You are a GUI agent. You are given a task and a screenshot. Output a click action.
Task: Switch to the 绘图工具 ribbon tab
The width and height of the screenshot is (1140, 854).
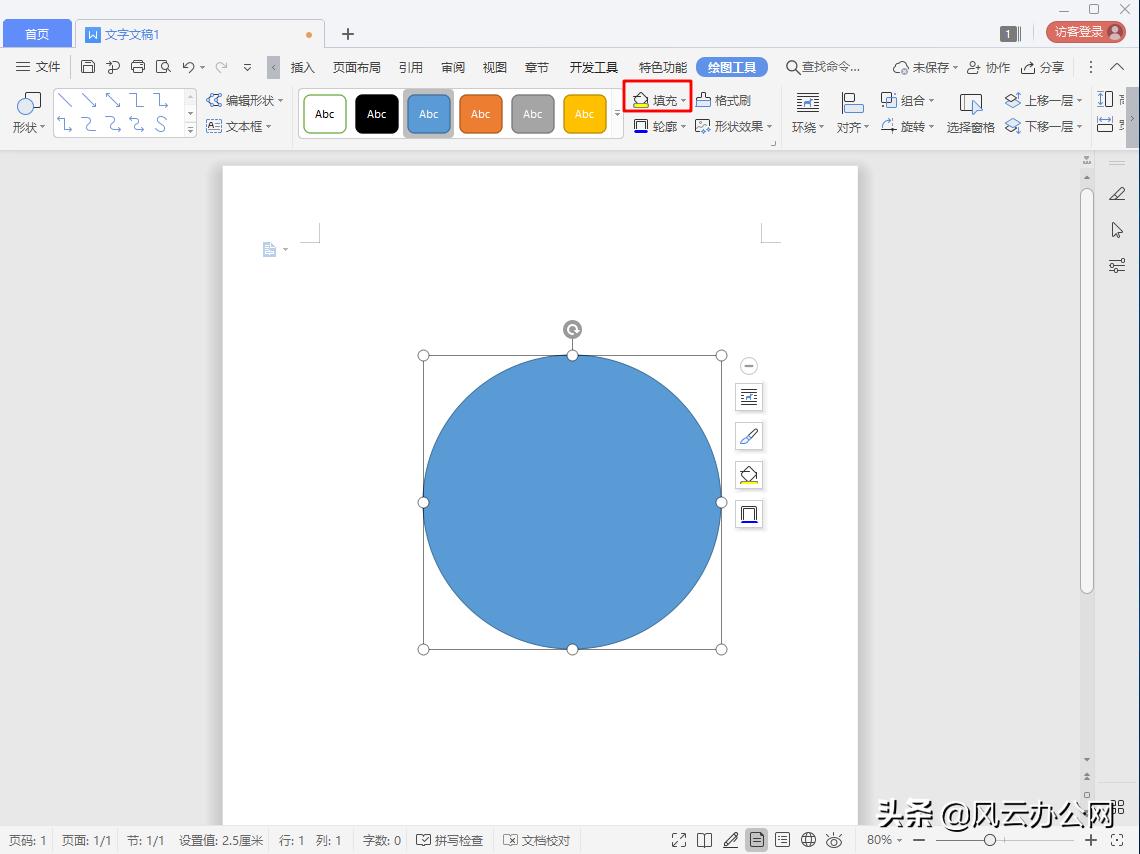(732, 67)
